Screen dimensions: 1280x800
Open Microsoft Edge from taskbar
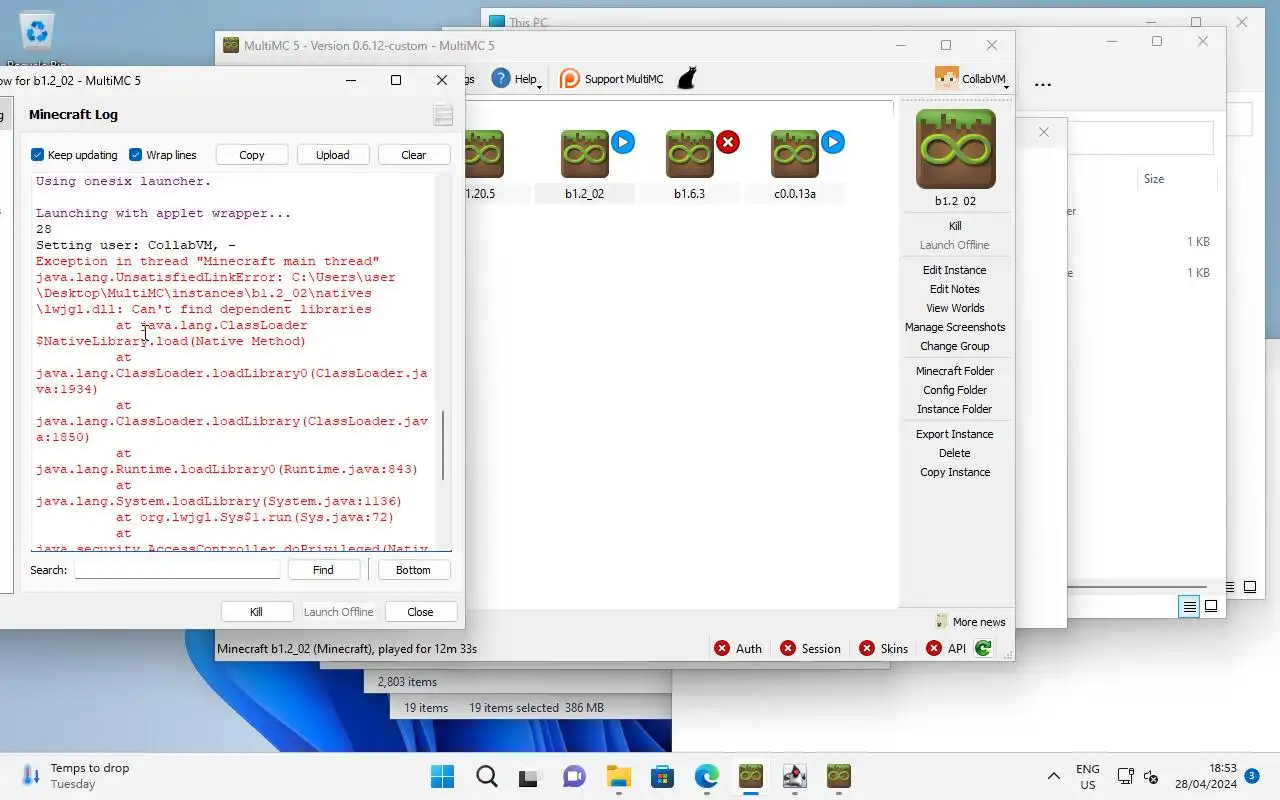click(x=706, y=776)
